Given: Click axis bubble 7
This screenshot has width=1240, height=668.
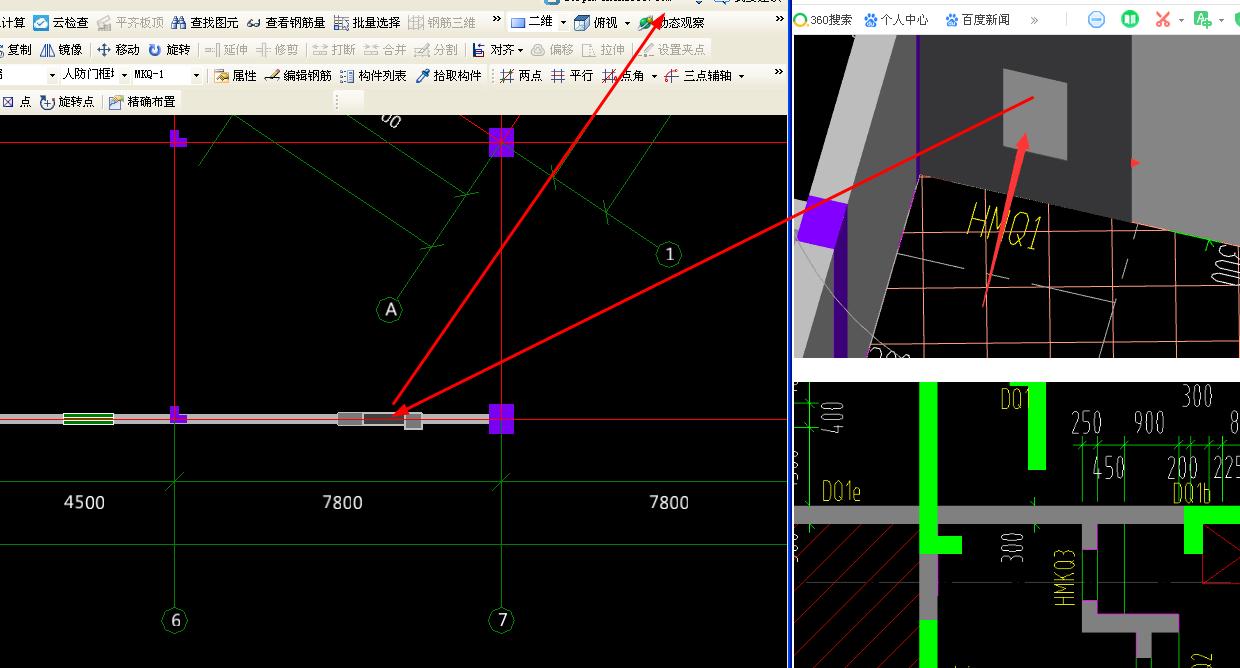Looking at the screenshot, I should [x=502, y=620].
